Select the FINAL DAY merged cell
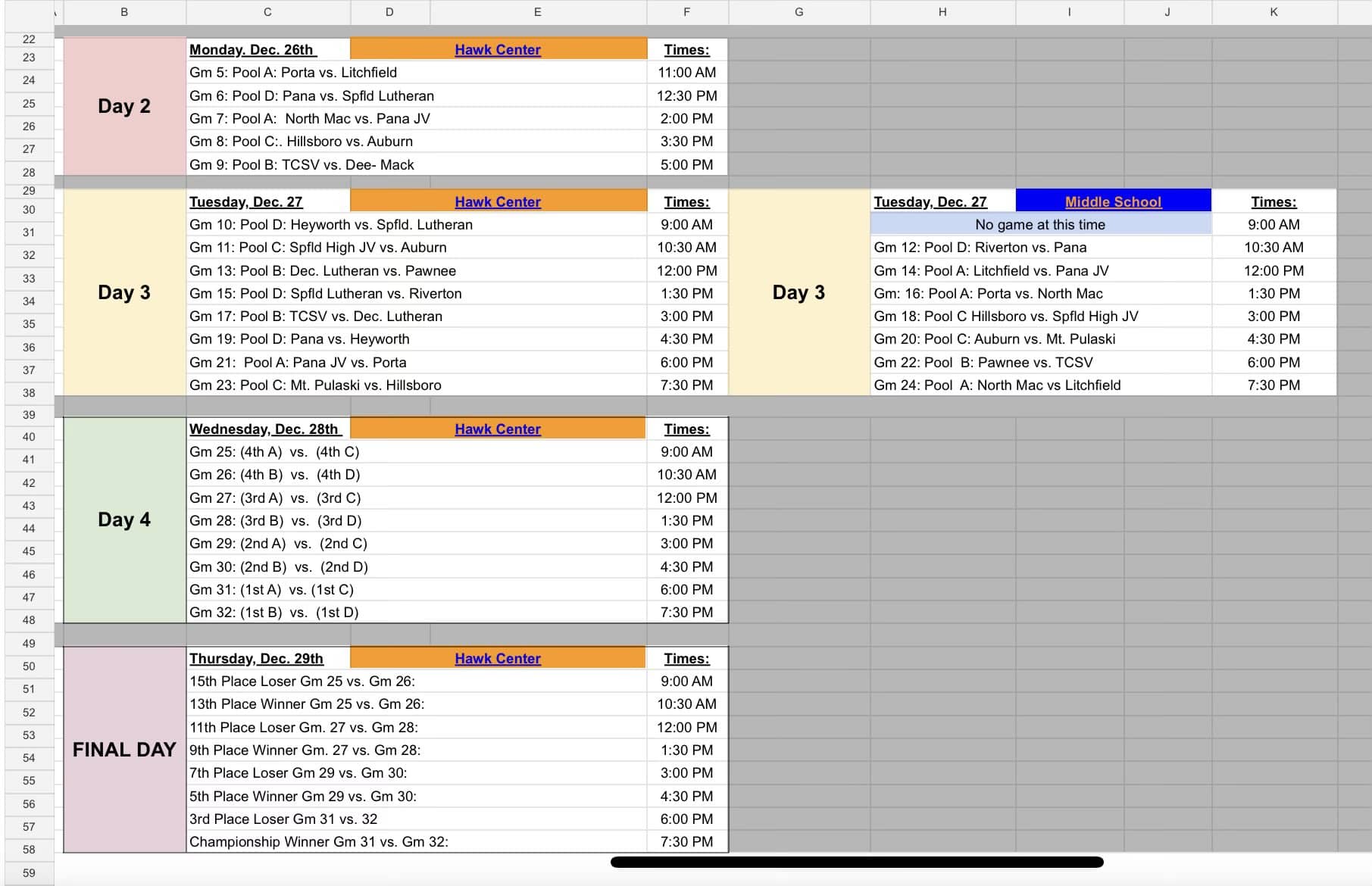The width and height of the screenshot is (1372, 886). 124,750
